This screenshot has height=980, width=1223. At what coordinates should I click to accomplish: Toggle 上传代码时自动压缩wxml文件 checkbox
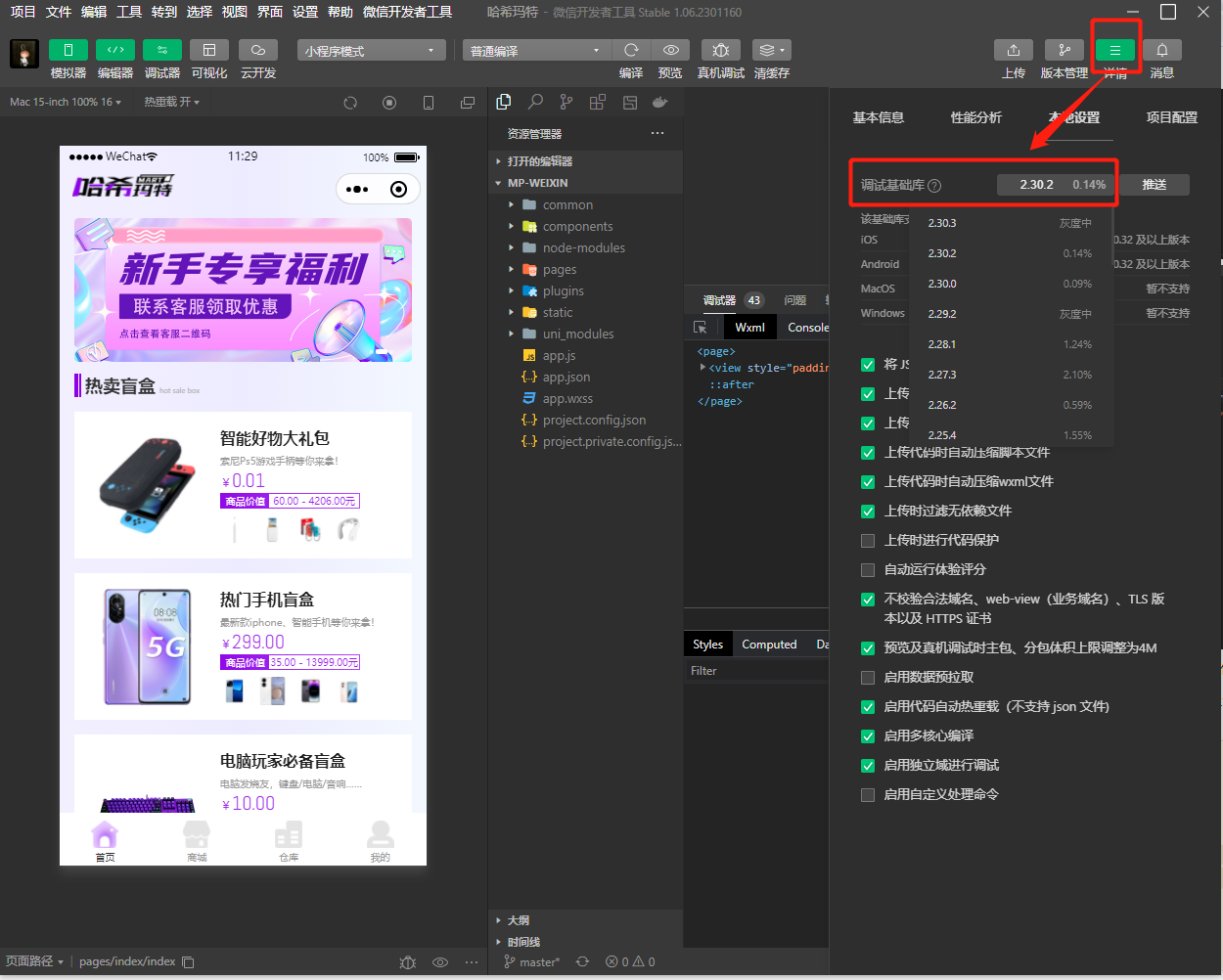pos(868,482)
